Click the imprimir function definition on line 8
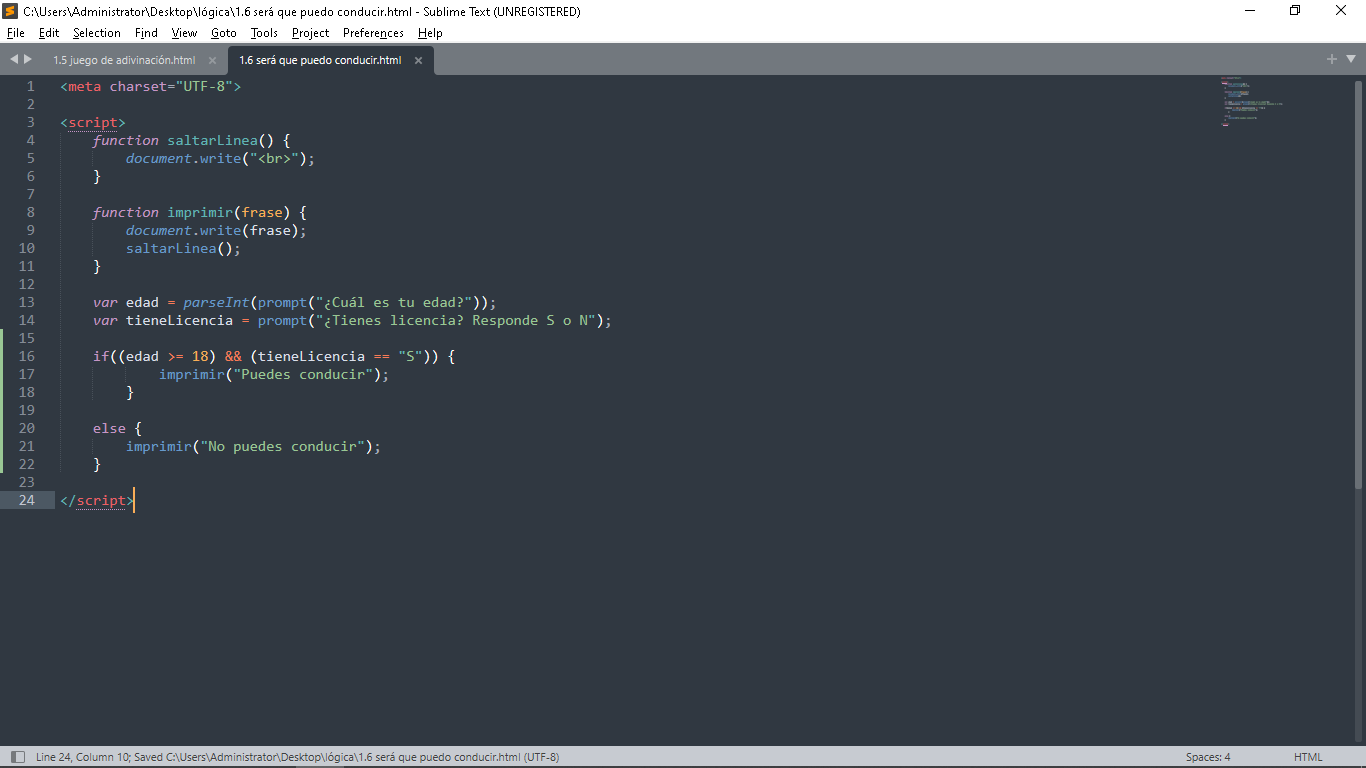The width and height of the screenshot is (1366, 768). pos(200,212)
